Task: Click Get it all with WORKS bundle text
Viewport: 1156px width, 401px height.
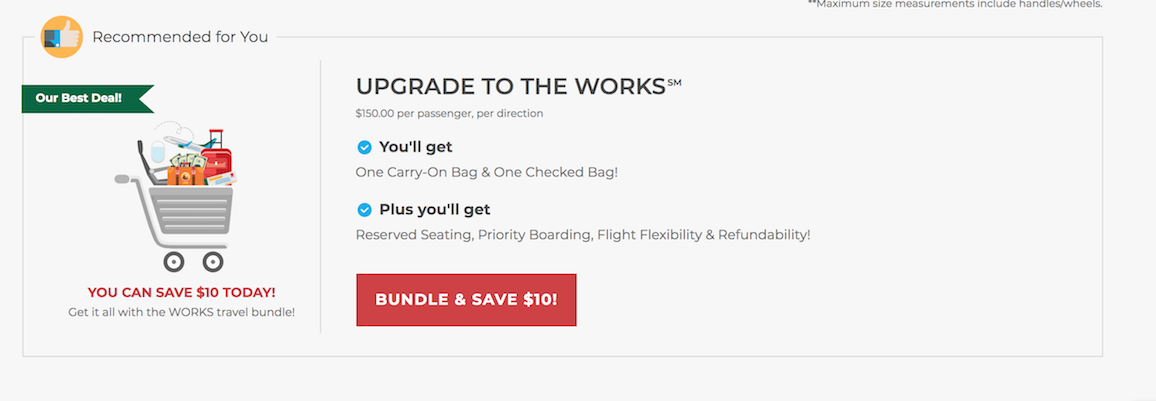Action: [181, 312]
